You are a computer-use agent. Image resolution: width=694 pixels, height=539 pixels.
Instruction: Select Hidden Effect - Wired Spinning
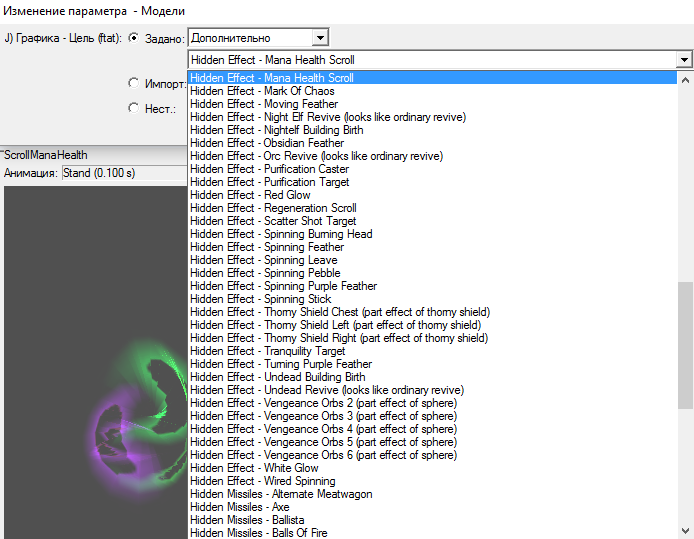point(432,481)
